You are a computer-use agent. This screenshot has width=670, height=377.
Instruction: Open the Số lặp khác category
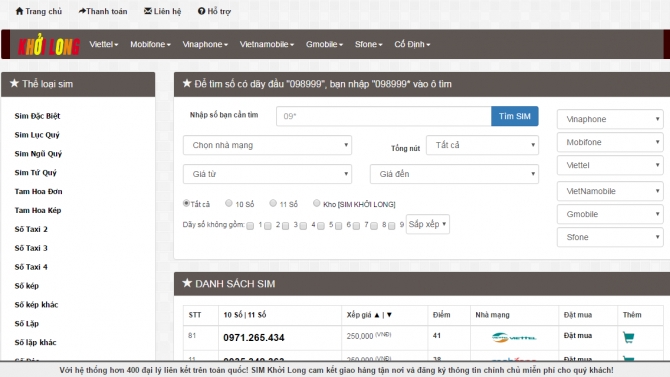(35, 342)
